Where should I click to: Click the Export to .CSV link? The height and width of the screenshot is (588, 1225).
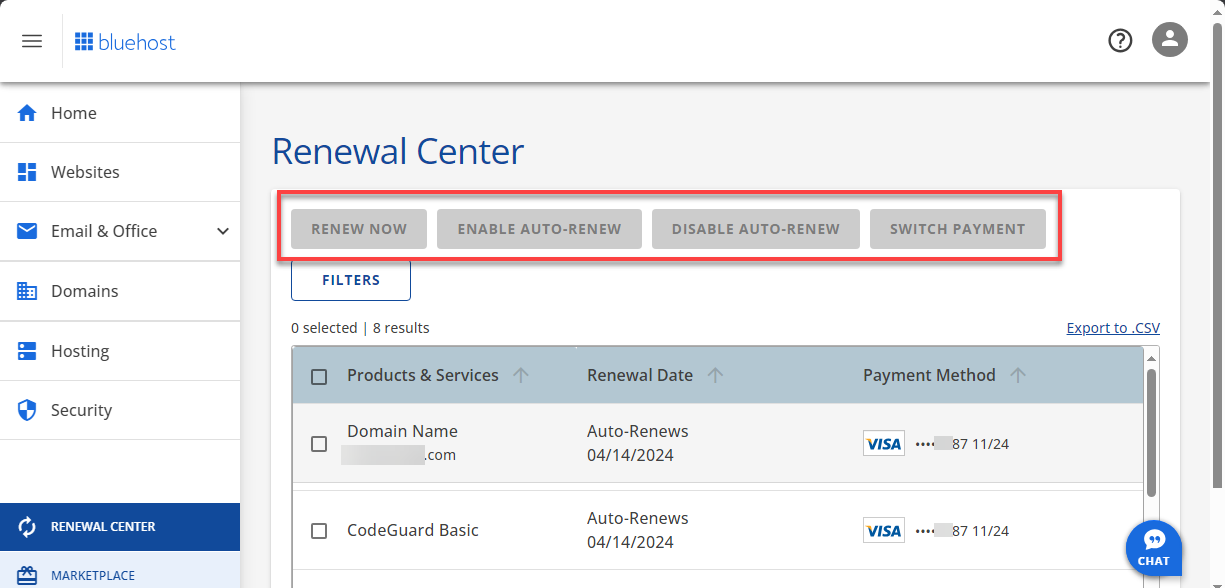1113,327
